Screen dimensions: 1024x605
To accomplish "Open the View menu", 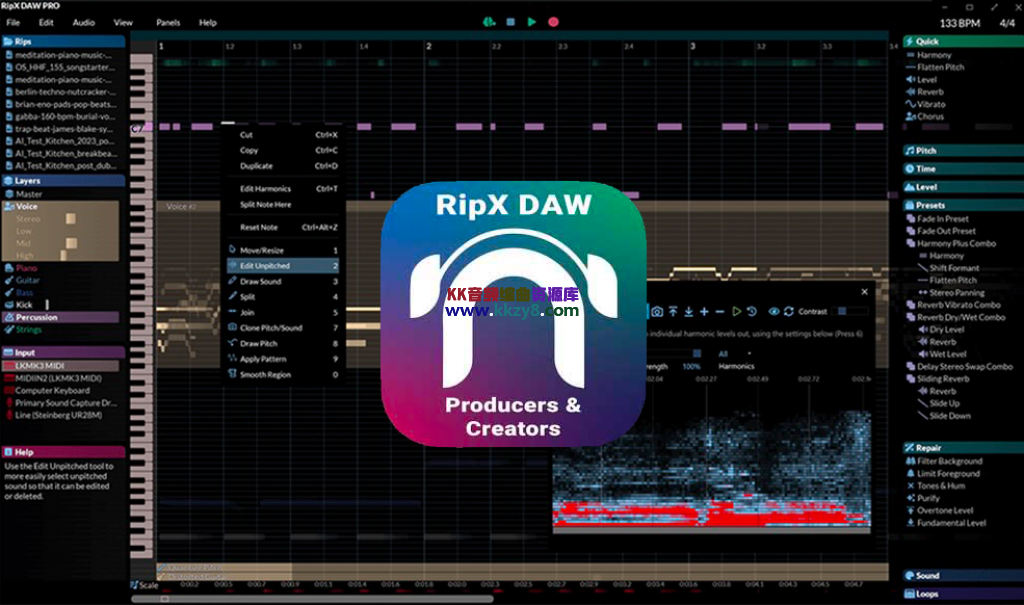I will [123, 22].
